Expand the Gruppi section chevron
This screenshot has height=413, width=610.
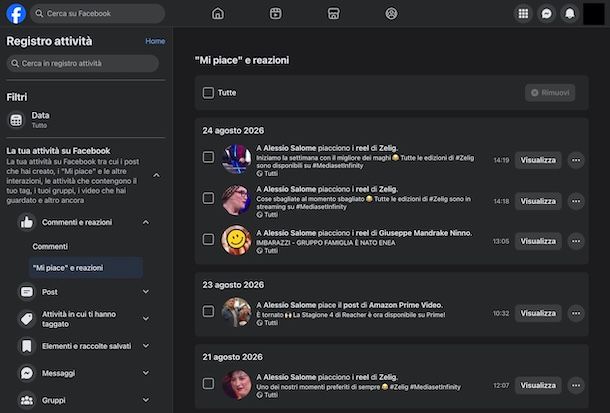coord(146,400)
